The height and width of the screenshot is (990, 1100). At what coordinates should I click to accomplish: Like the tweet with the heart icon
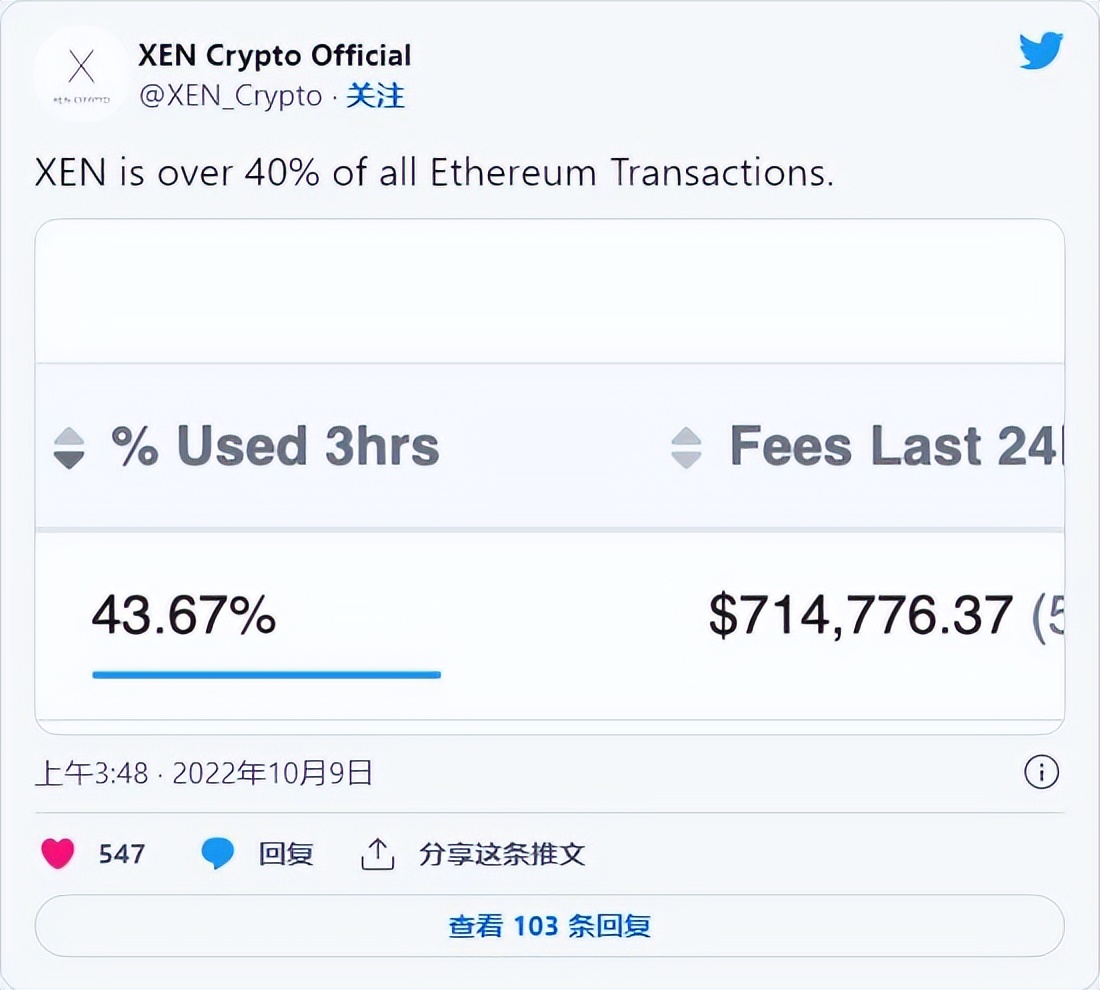[58, 853]
